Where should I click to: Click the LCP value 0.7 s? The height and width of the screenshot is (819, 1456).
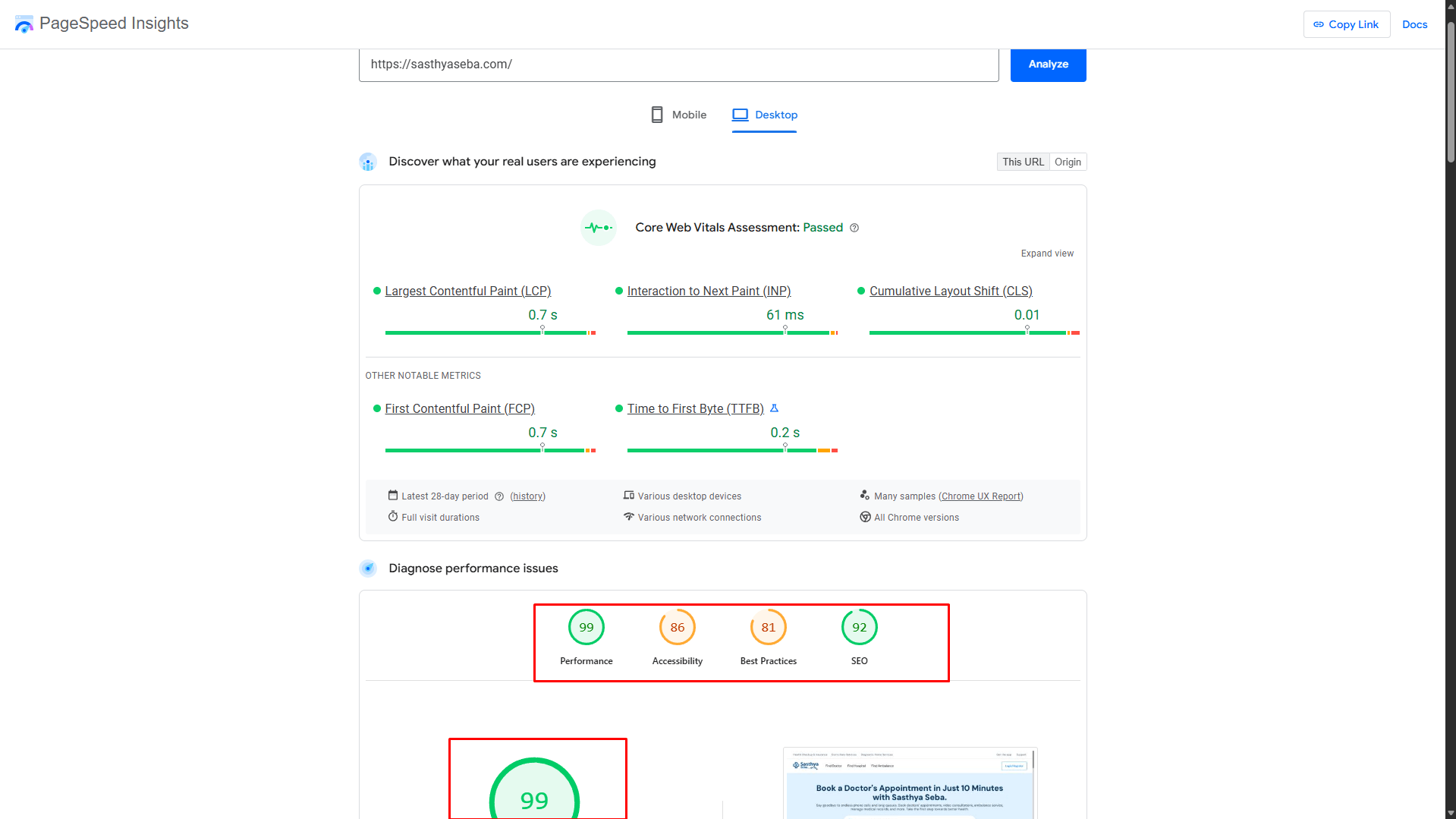pyautogui.click(x=543, y=315)
